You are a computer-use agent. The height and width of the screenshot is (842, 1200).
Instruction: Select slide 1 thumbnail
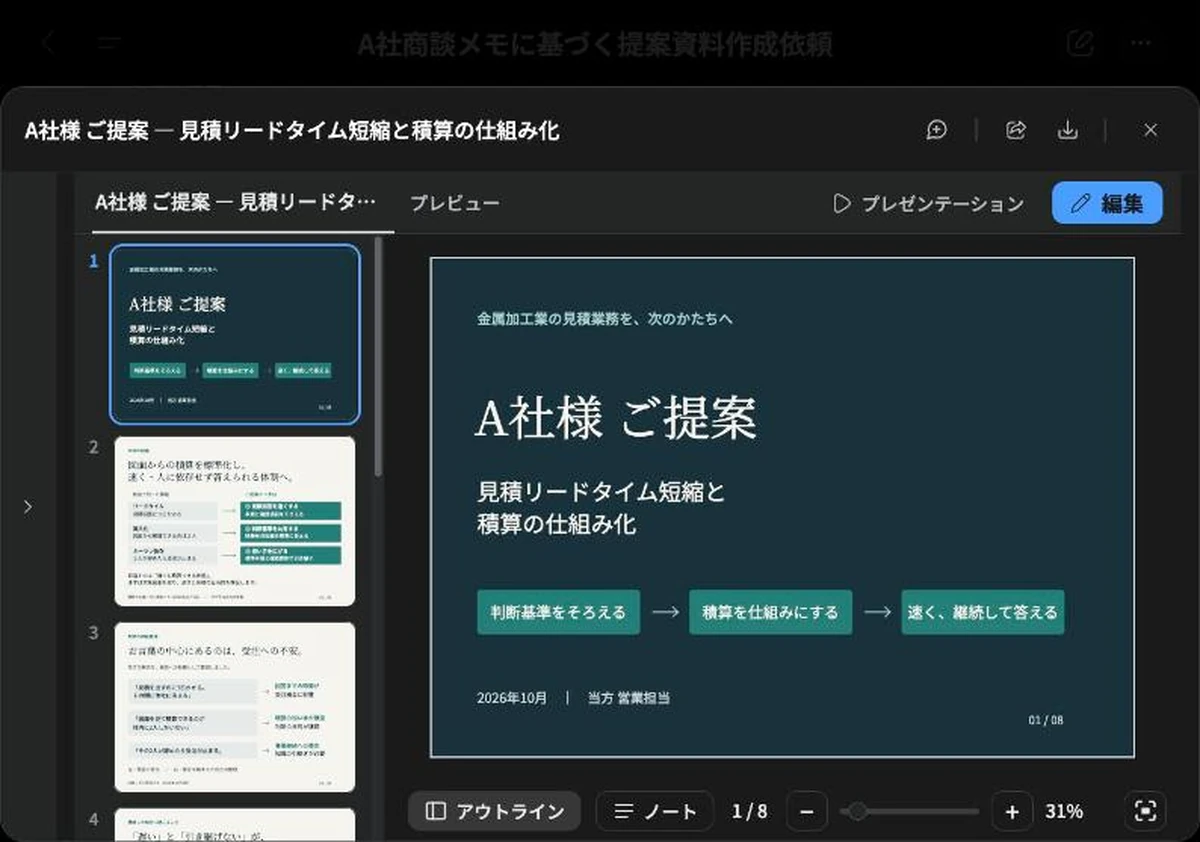[235, 335]
